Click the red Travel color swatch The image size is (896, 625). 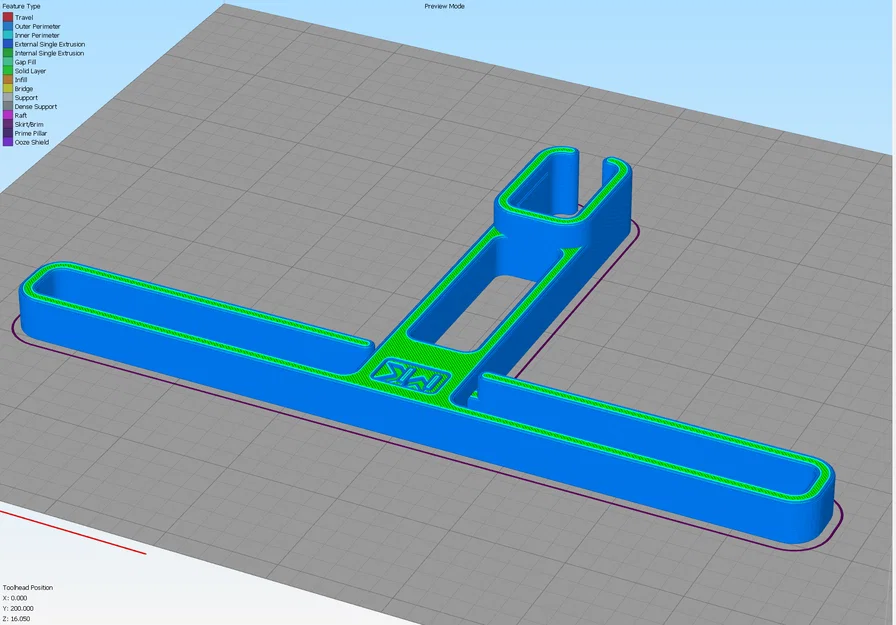pyautogui.click(x=7, y=17)
